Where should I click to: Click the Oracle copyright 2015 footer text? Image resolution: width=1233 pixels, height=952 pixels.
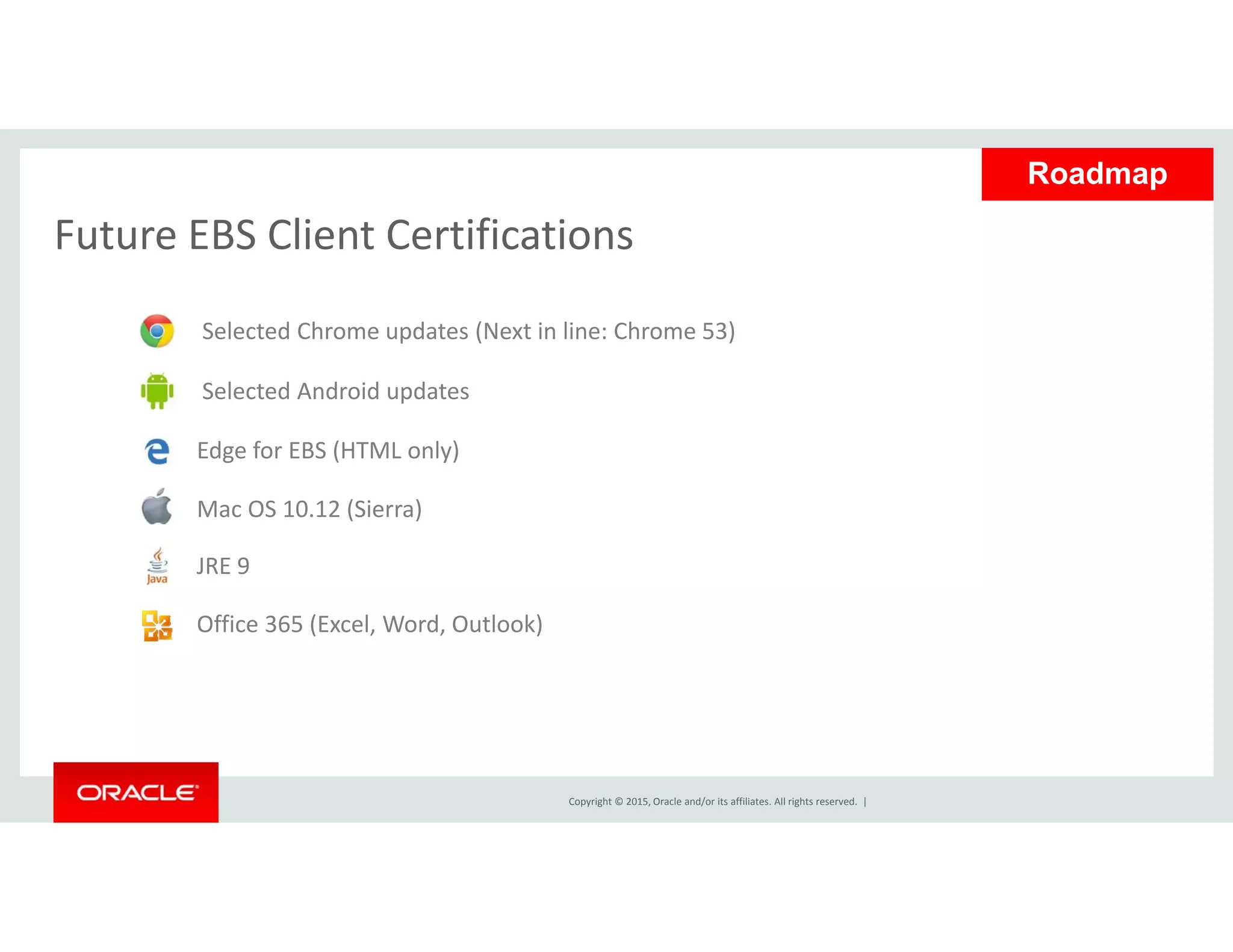click(713, 802)
